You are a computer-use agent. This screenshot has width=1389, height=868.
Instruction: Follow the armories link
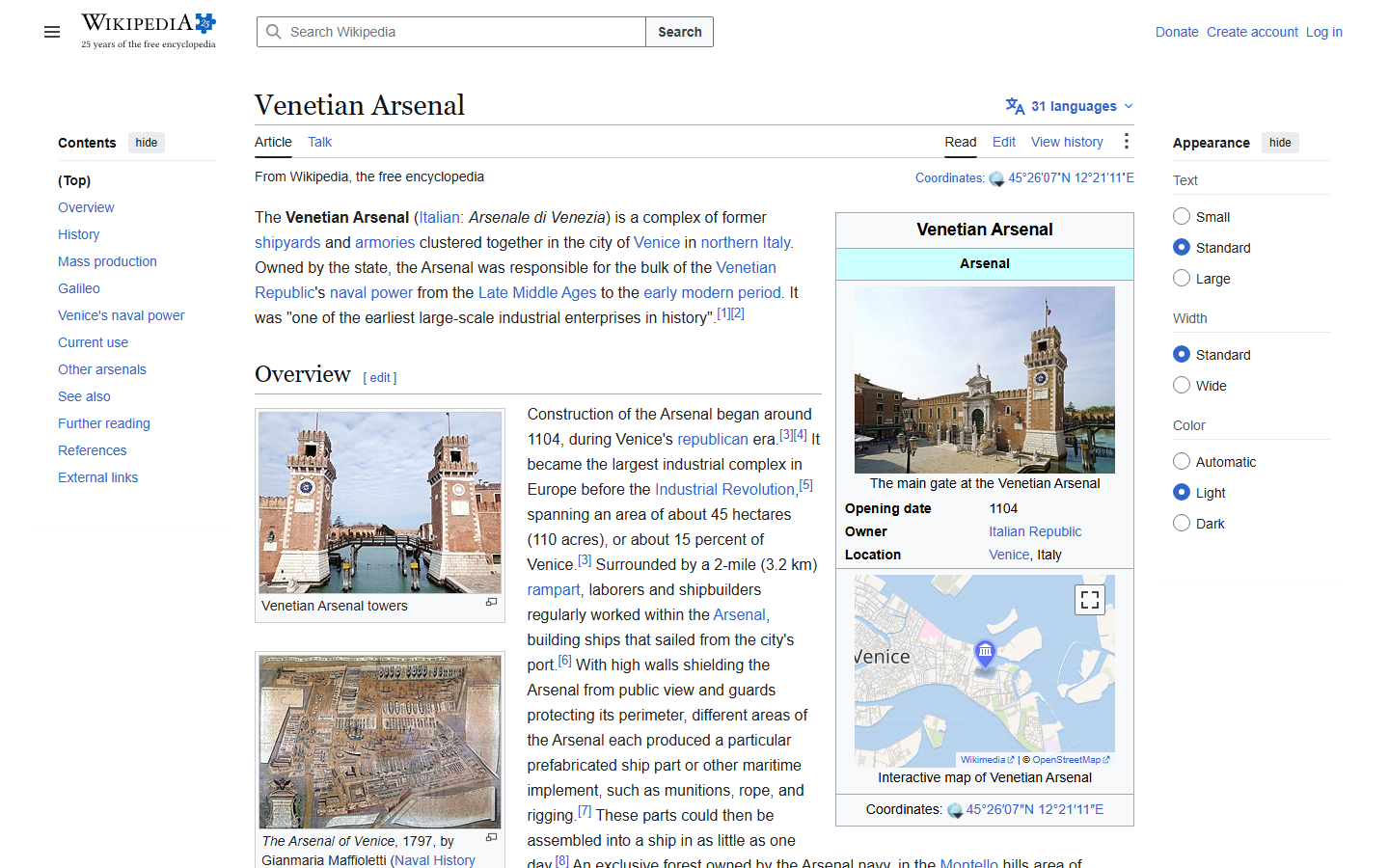(385, 242)
